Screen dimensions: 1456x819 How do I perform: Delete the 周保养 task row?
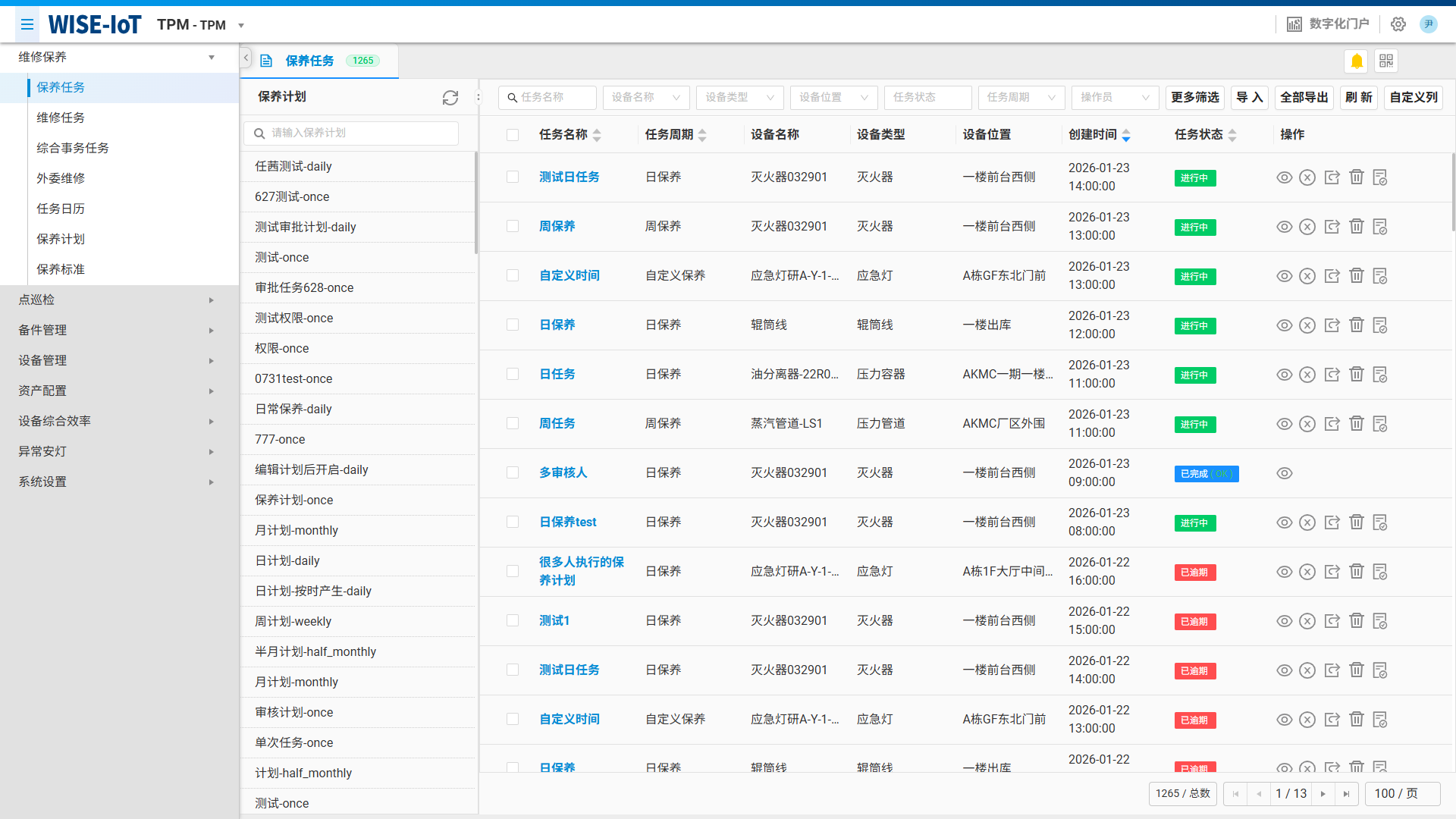1357,226
